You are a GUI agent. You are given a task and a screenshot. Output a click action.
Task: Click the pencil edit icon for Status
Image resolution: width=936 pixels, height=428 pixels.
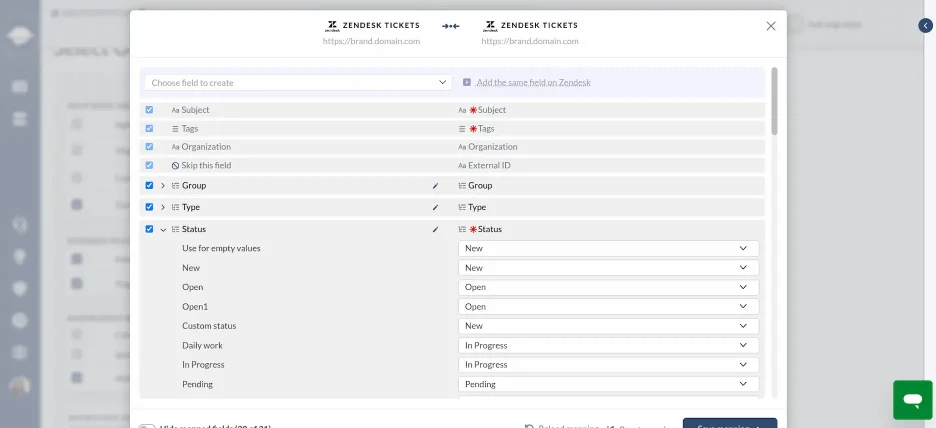tap(435, 229)
